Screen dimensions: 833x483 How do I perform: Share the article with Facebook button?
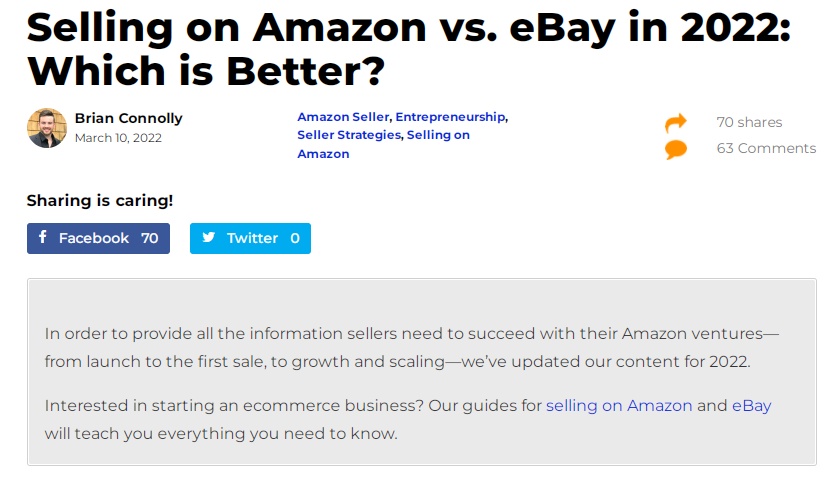[x=98, y=238]
